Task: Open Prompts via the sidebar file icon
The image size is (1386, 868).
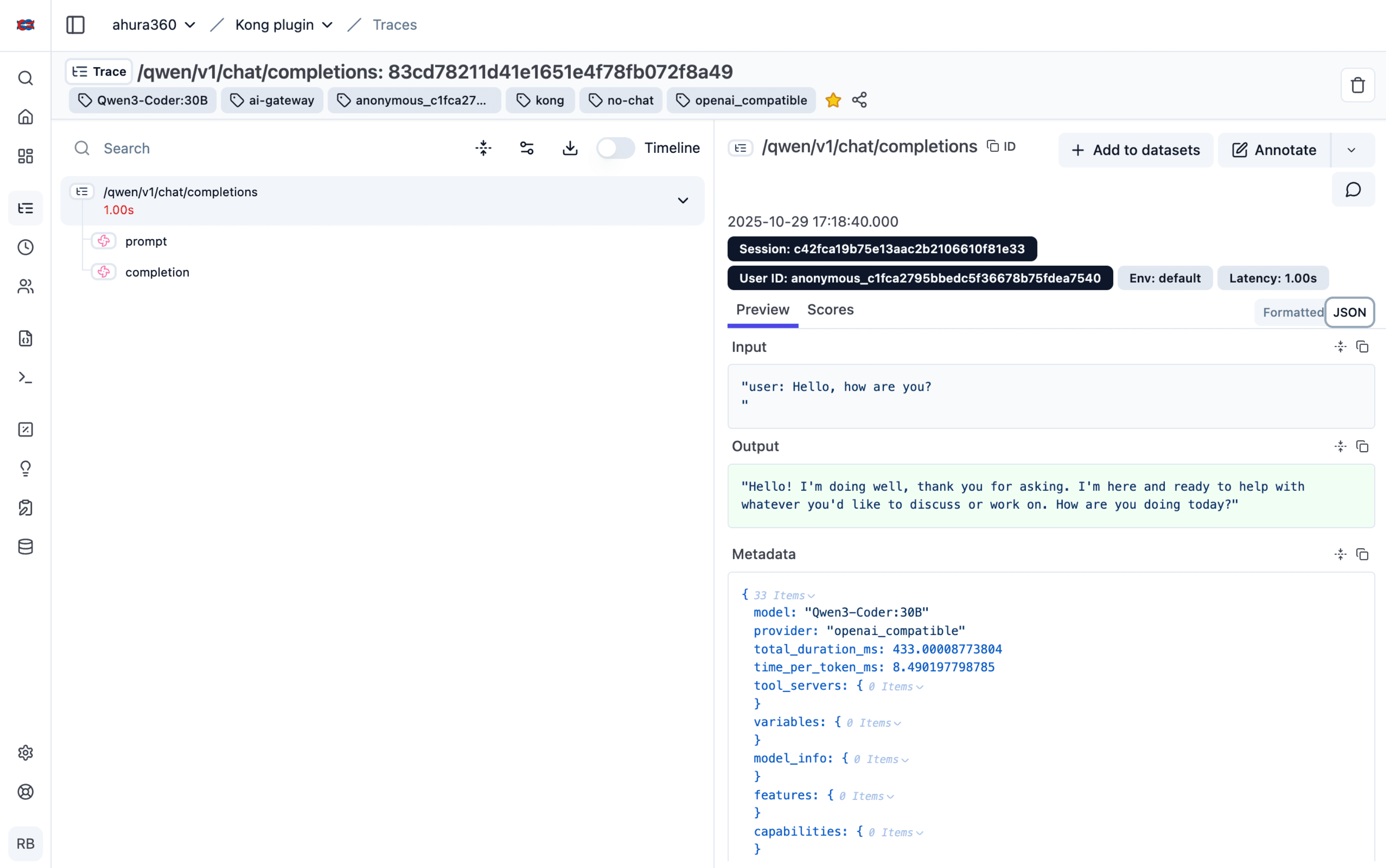Action: (x=25, y=338)
